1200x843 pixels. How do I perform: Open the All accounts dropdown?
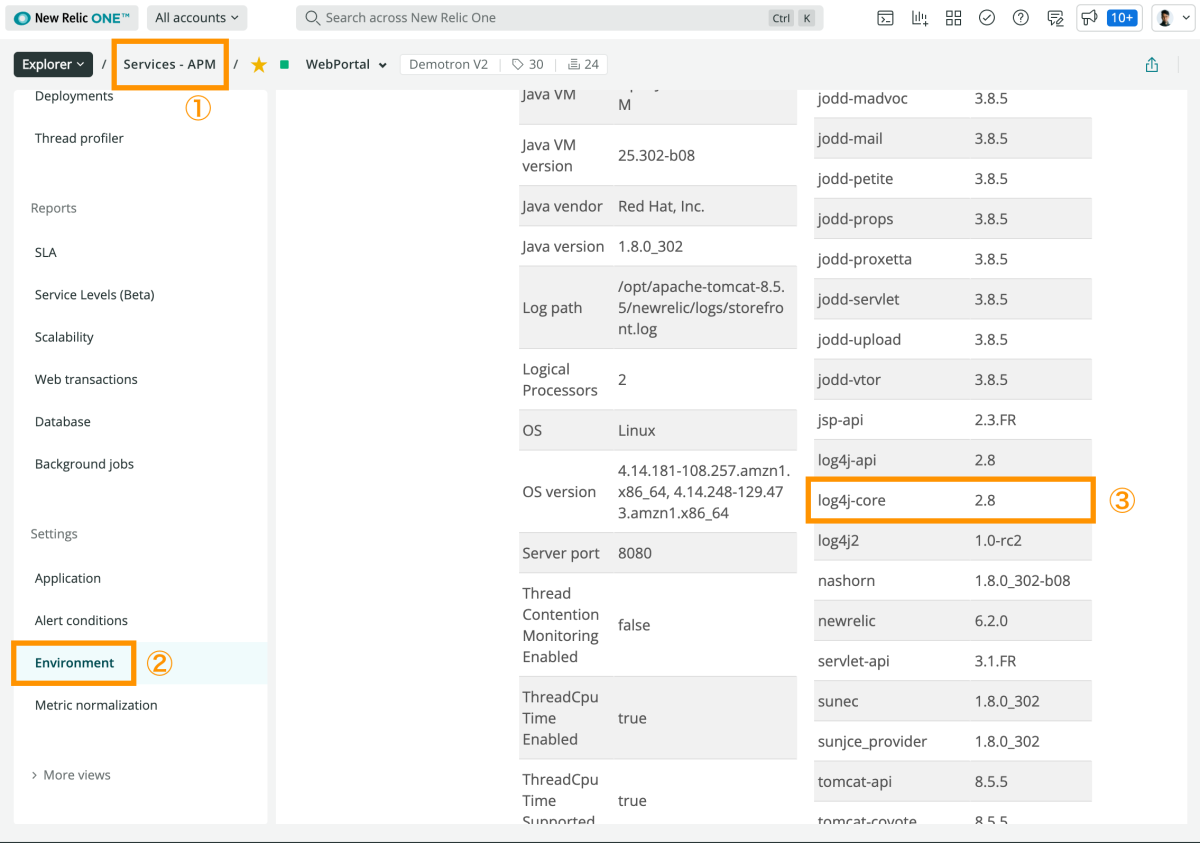(197, 18)
